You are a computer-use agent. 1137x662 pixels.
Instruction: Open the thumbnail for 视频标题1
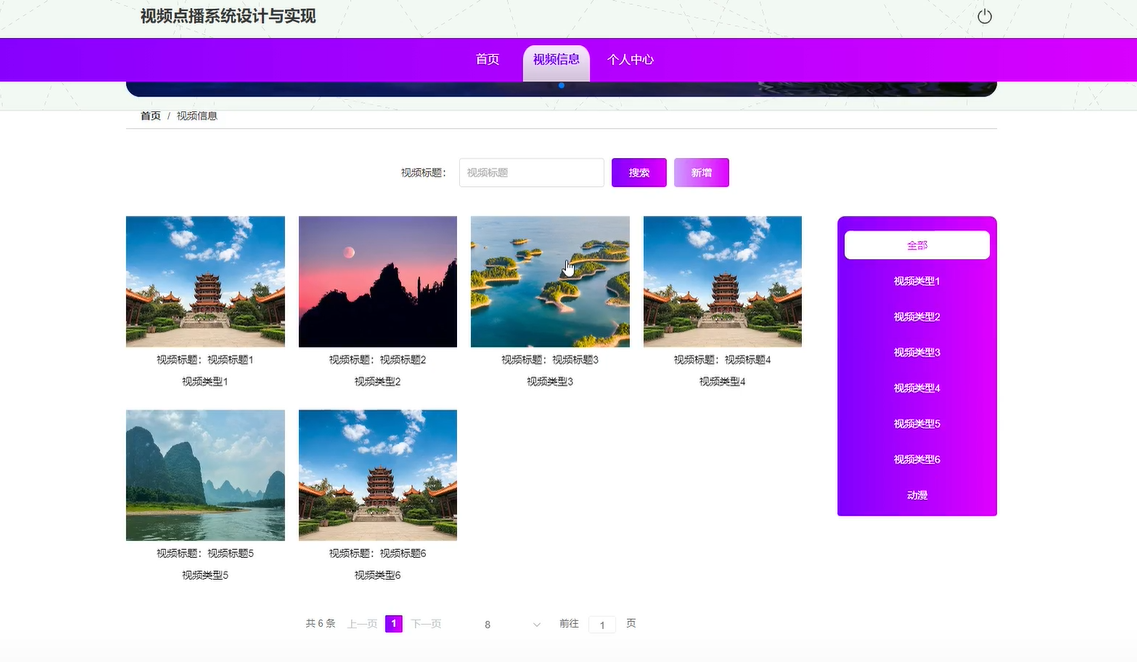205,281
